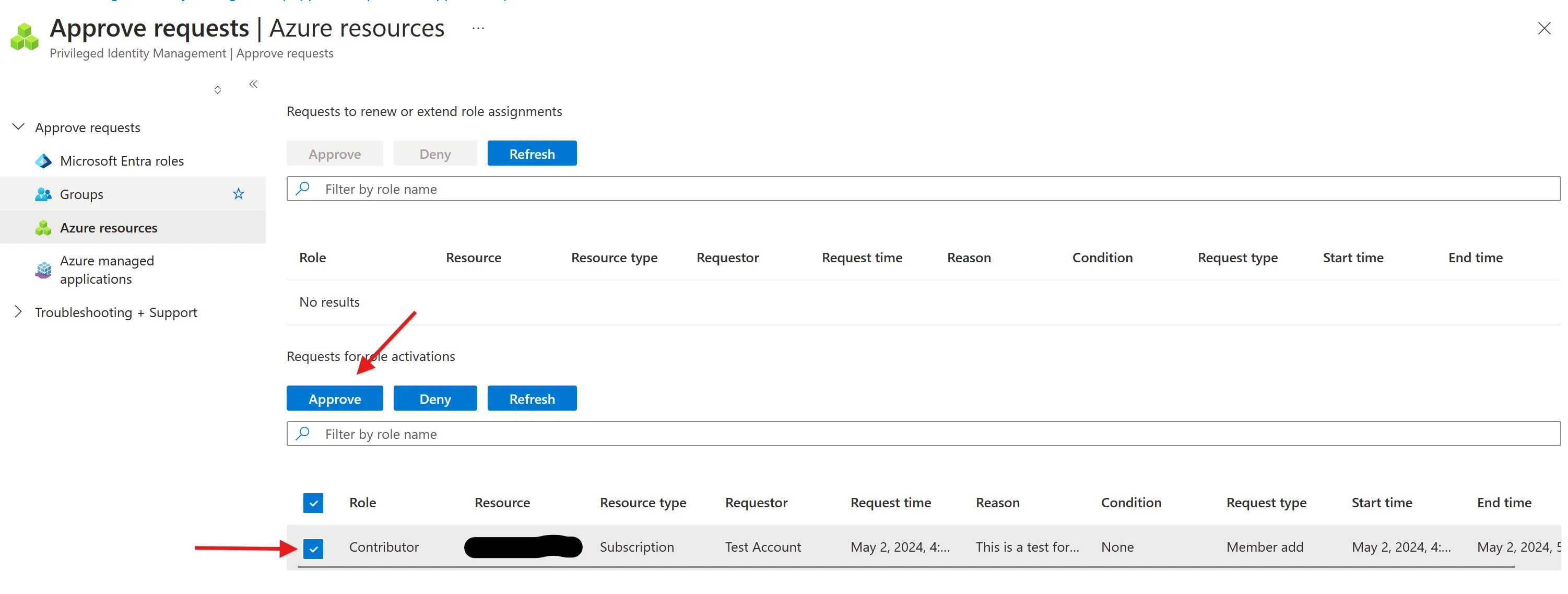Refresh the renew or extend requests list
This screenshot has height=594, width=1568.
532,154
